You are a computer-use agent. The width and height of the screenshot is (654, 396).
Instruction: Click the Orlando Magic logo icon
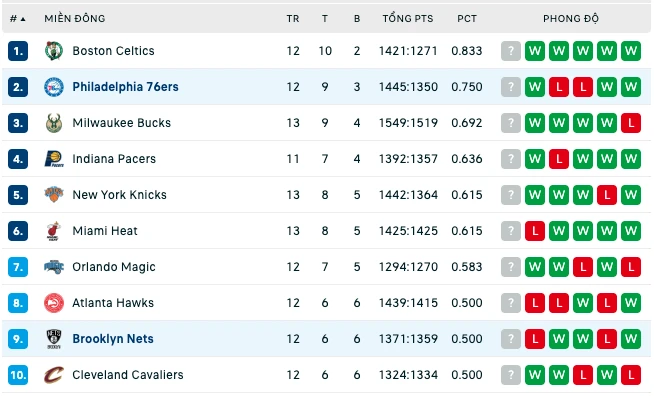tap(54, 267)
